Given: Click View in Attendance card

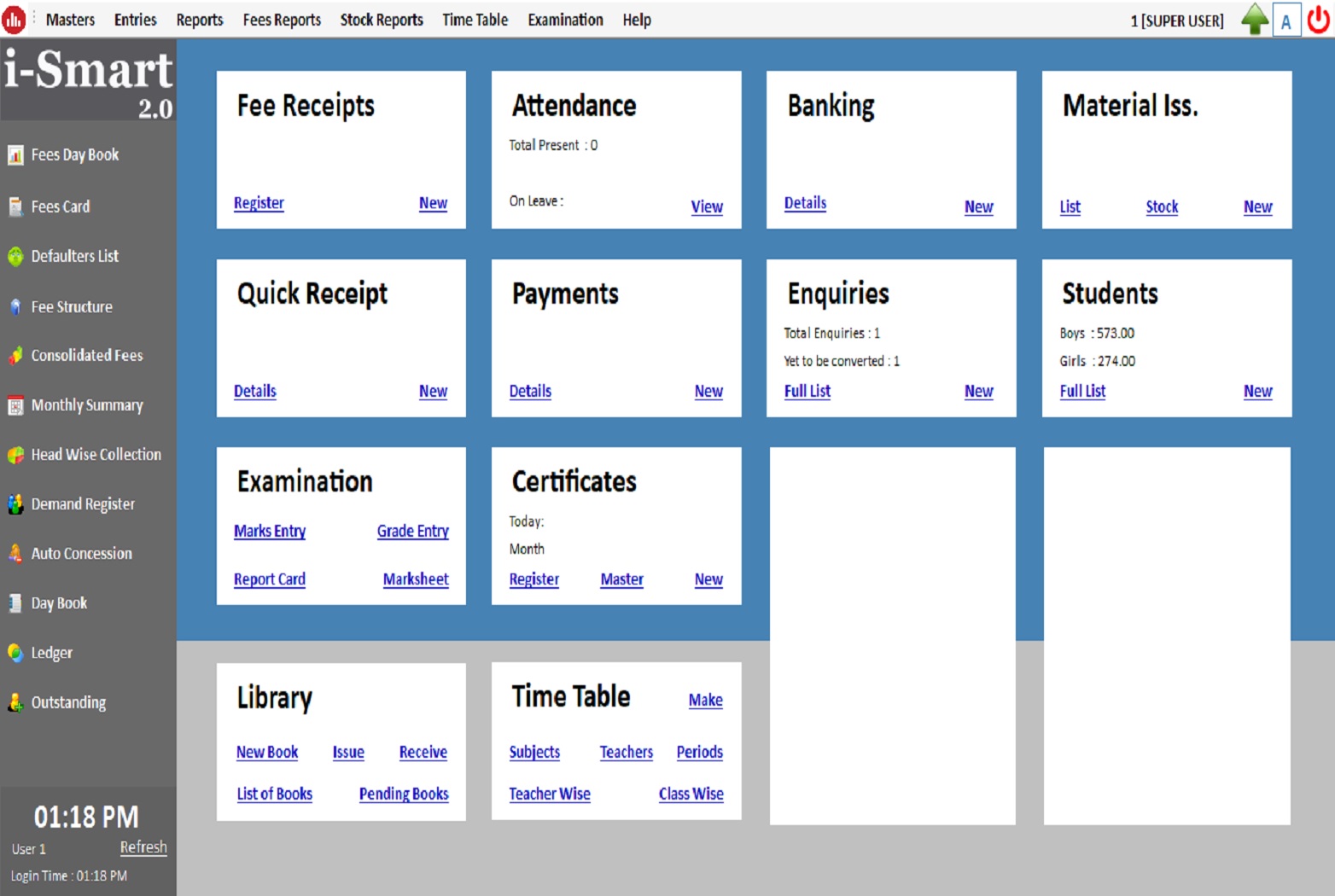Looking at the screenshot, I should click(x=707, y=207).
